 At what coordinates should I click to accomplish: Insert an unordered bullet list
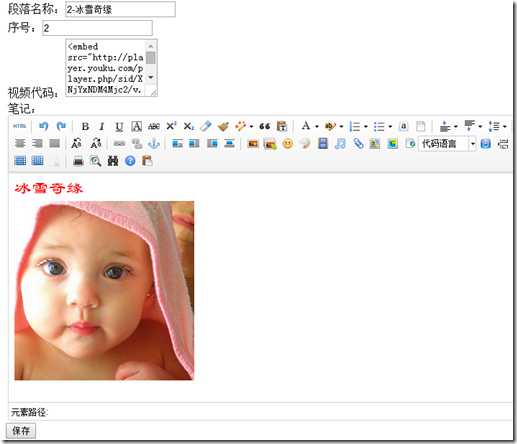(379, 127)
